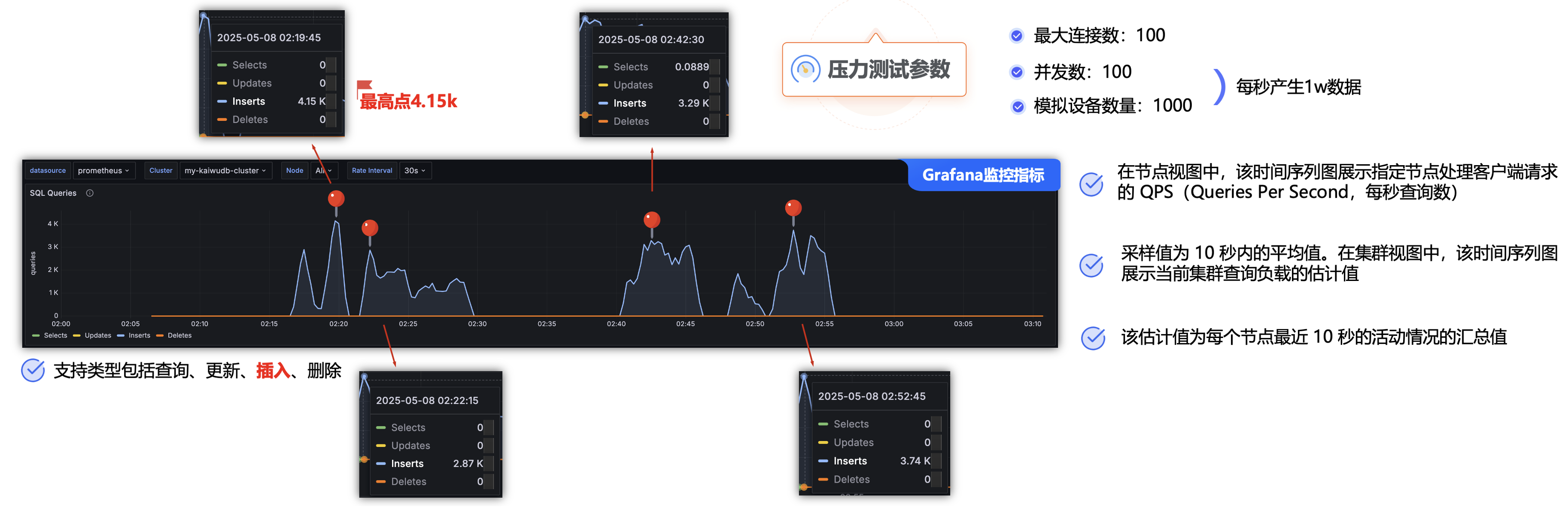Click the SQL Queries info icon
The height and width of the screenshot is (507, 1568).
click(89, 193)
